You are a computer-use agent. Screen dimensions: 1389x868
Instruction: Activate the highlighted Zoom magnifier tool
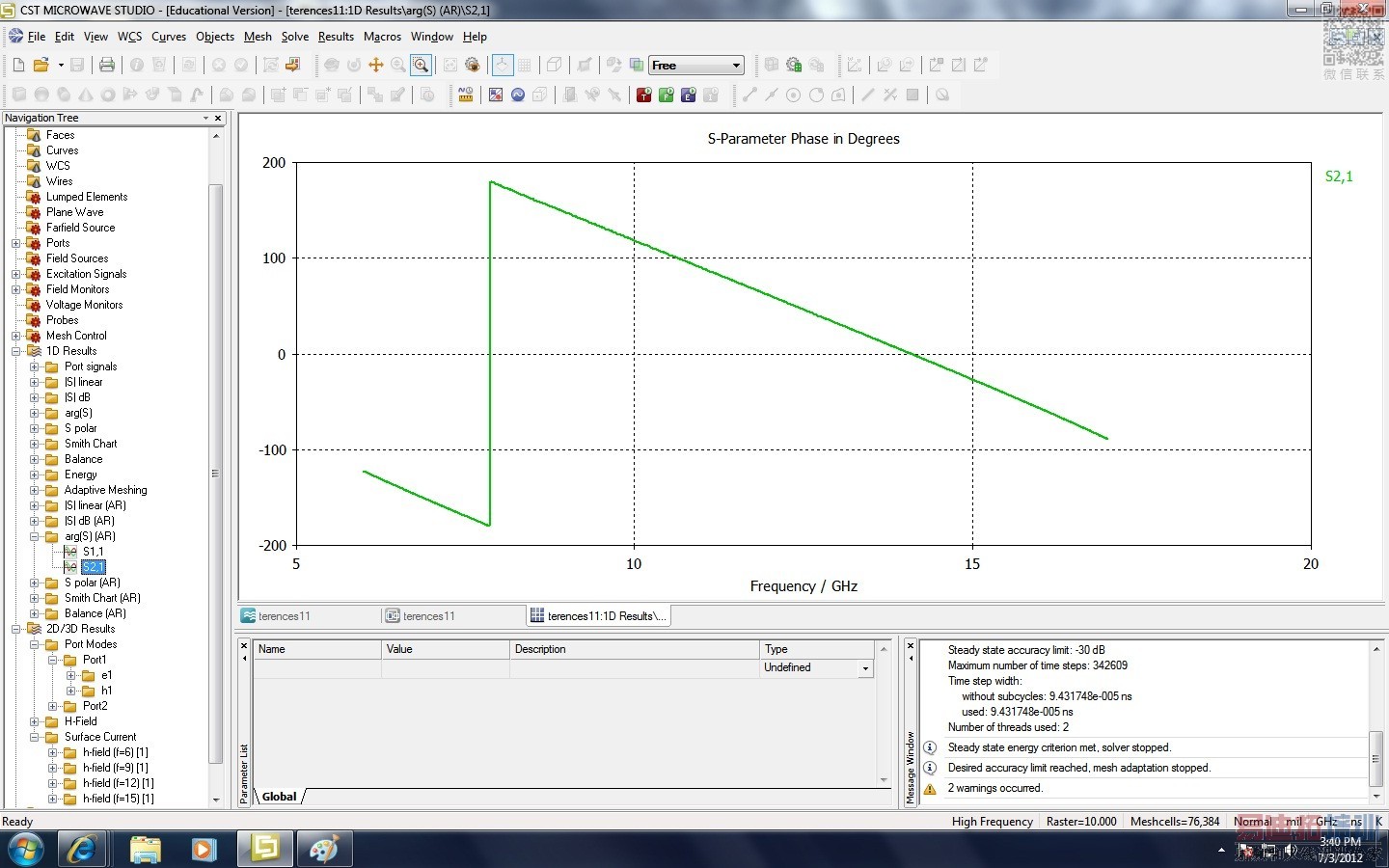pyautogui.click(x=421, y=66)
